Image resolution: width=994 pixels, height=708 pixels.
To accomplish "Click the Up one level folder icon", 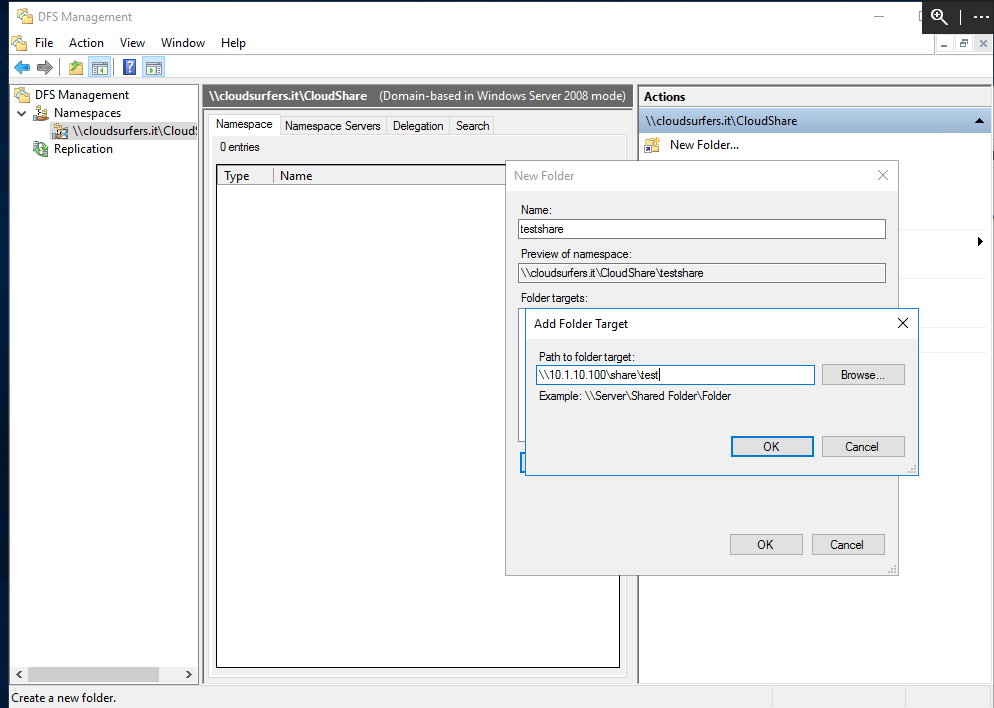I will click(x=75, y=67).
